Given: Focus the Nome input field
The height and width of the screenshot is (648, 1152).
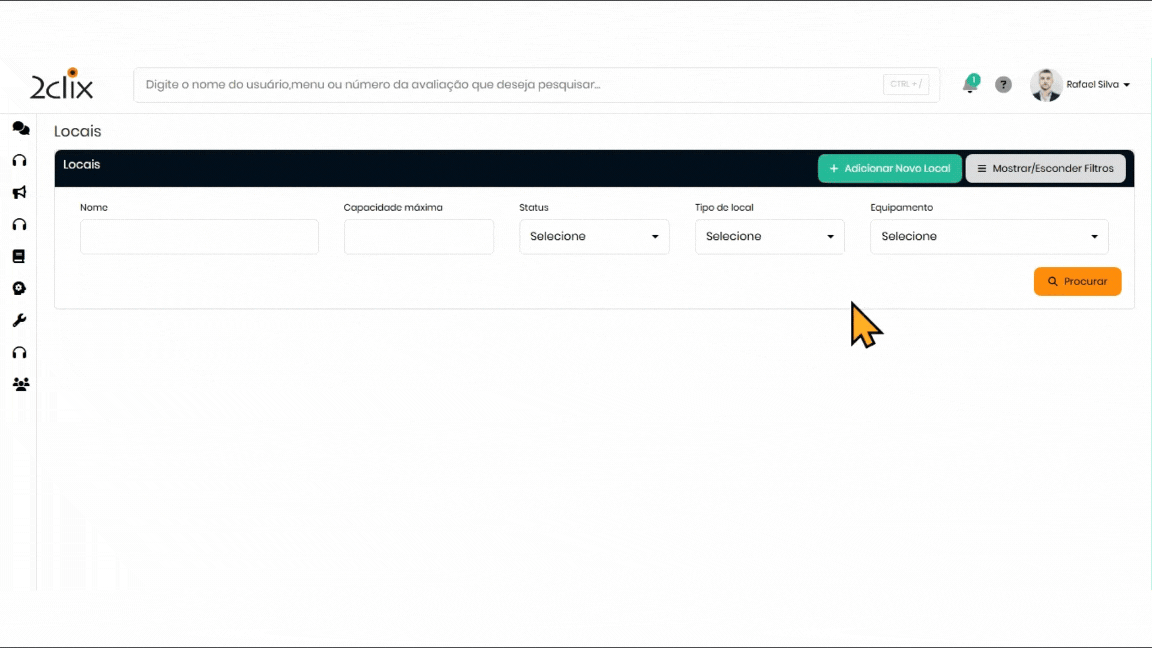Looking at the screenshot, I should coord(199,237).
